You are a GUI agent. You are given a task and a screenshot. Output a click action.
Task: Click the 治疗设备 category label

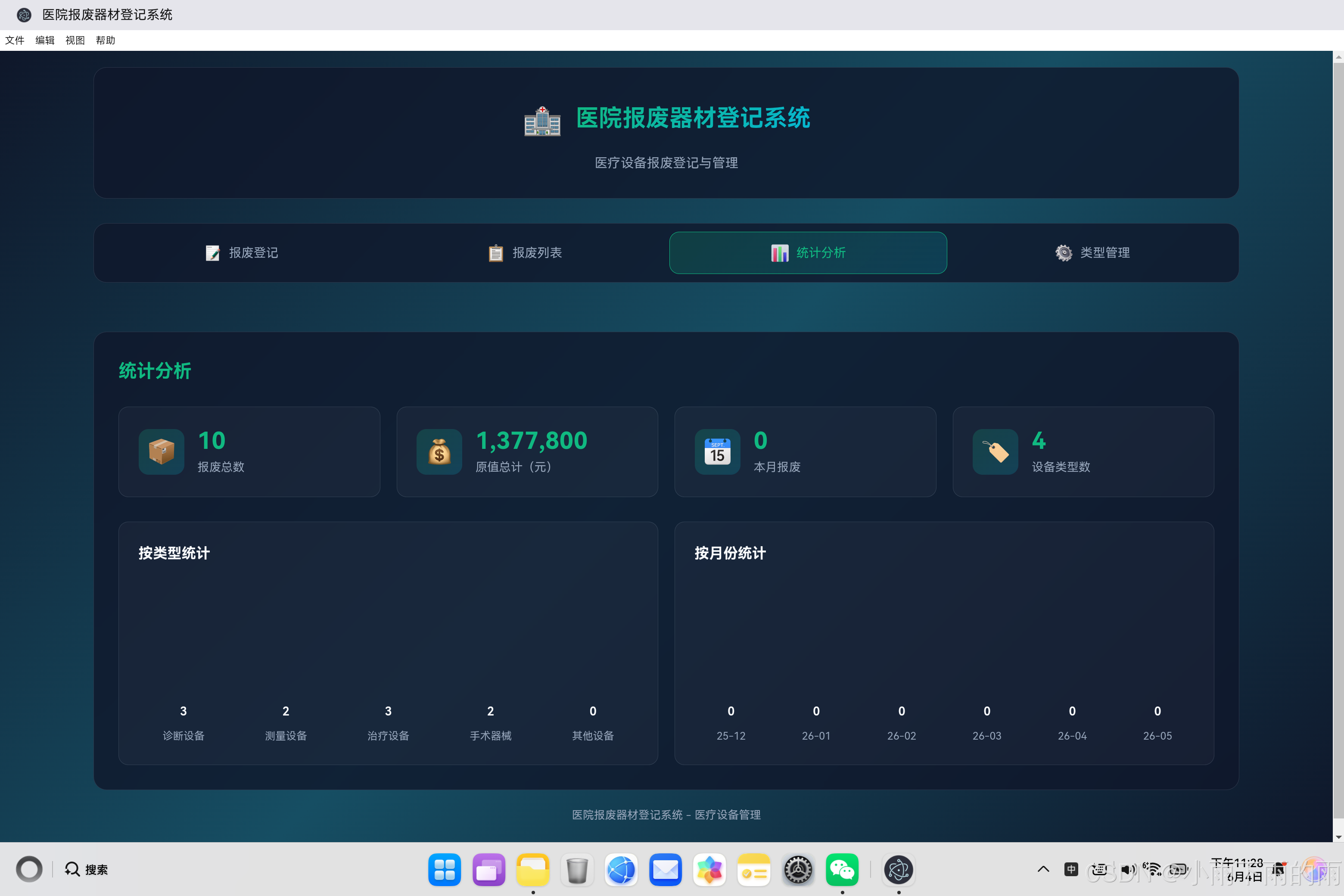point(388,735)
